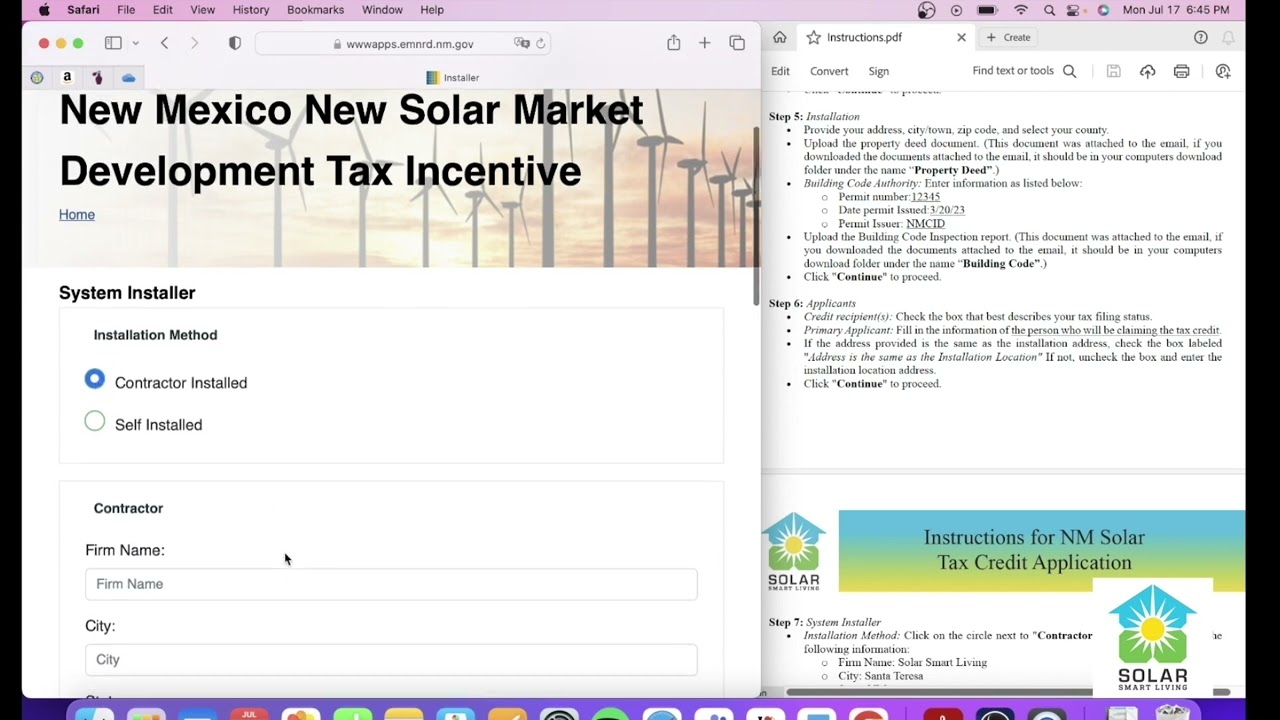Reload the page in Safari

[541, 43]
